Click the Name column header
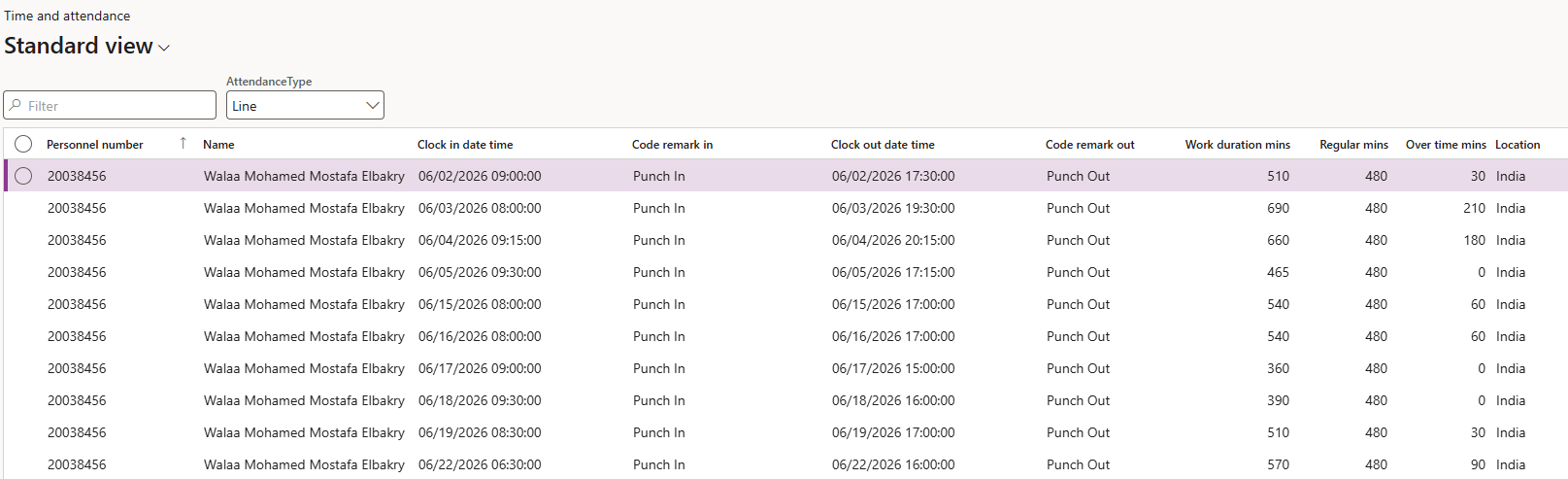Viewport: 1568px width, 479px height. click(218, 144)
